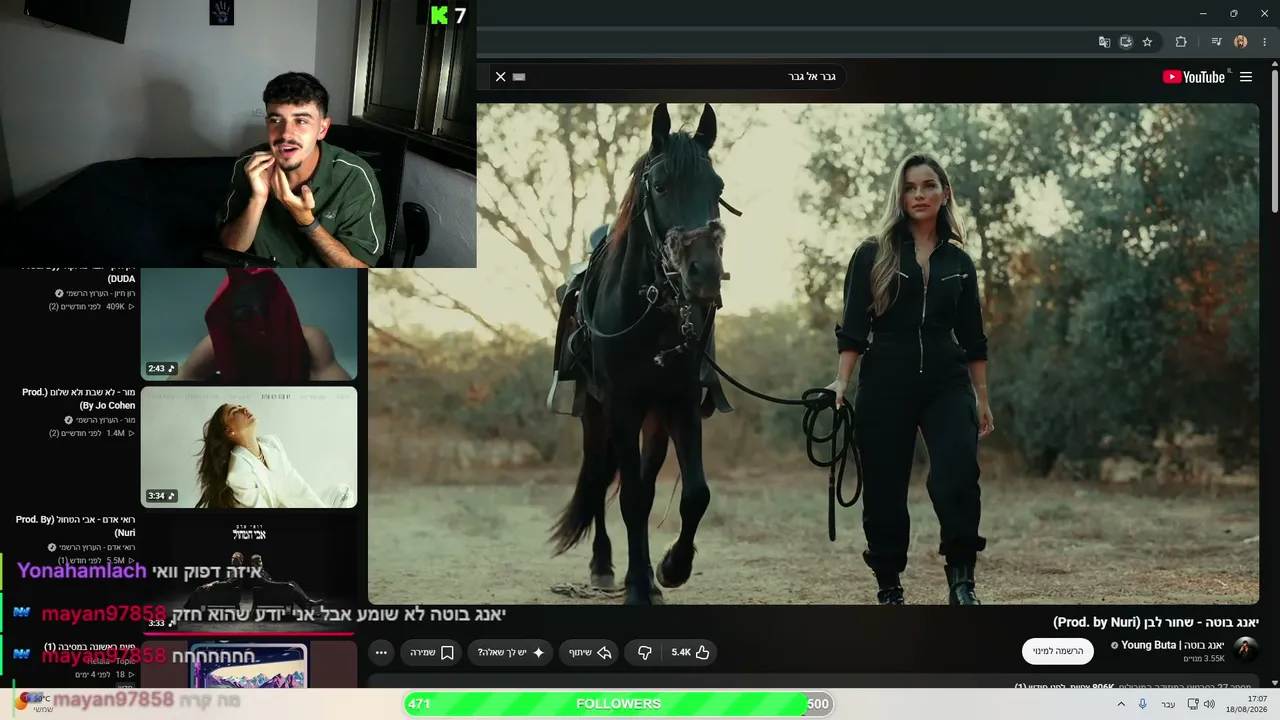This screenshot has width=1280, height=720.
Task: Clear the YouTube search box text
Action: tap(501, 77)
